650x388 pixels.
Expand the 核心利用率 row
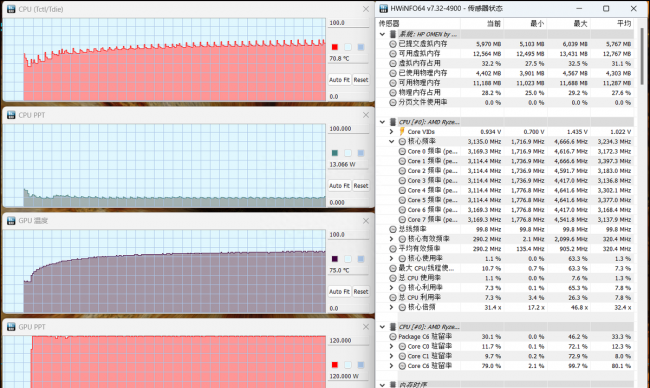(391, 288)
